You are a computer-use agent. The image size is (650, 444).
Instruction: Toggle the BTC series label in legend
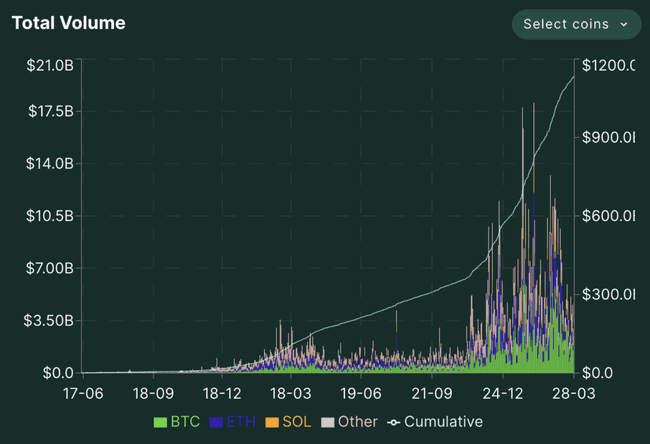point(185,422)
